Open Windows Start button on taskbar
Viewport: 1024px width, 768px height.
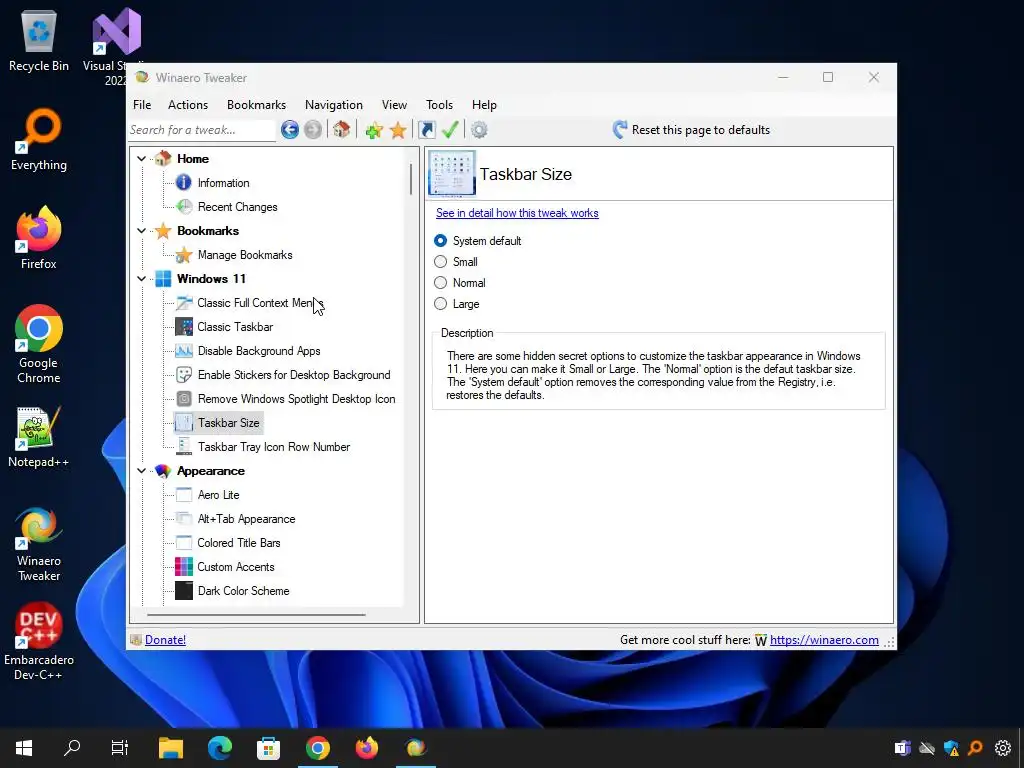pyautogui.click(x=24, y=748)
